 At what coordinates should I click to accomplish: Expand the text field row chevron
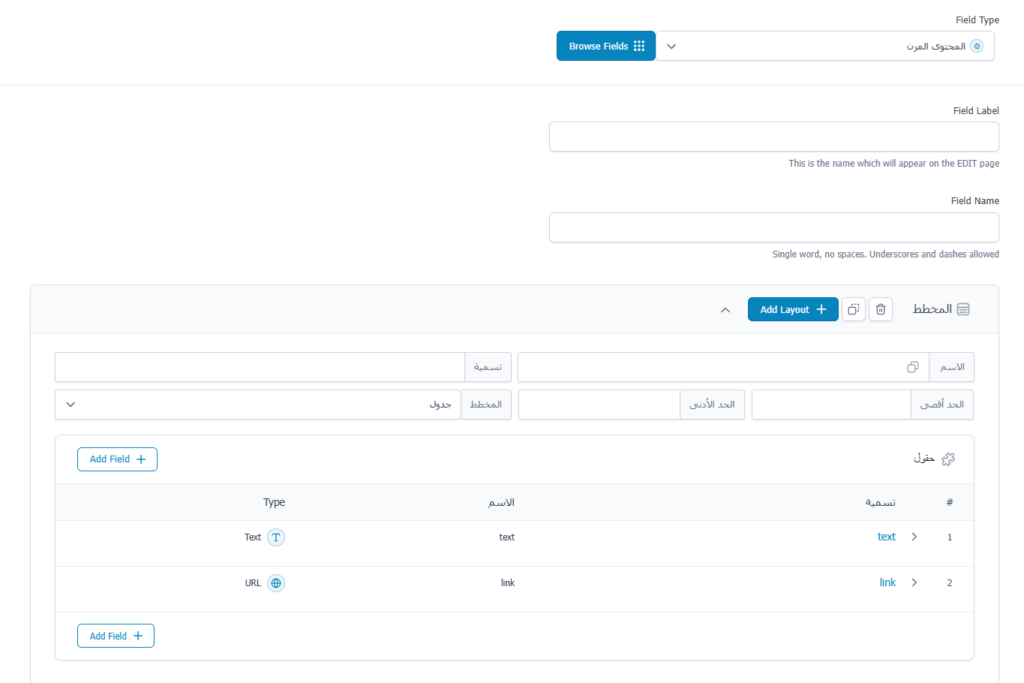tap(914, 537)
